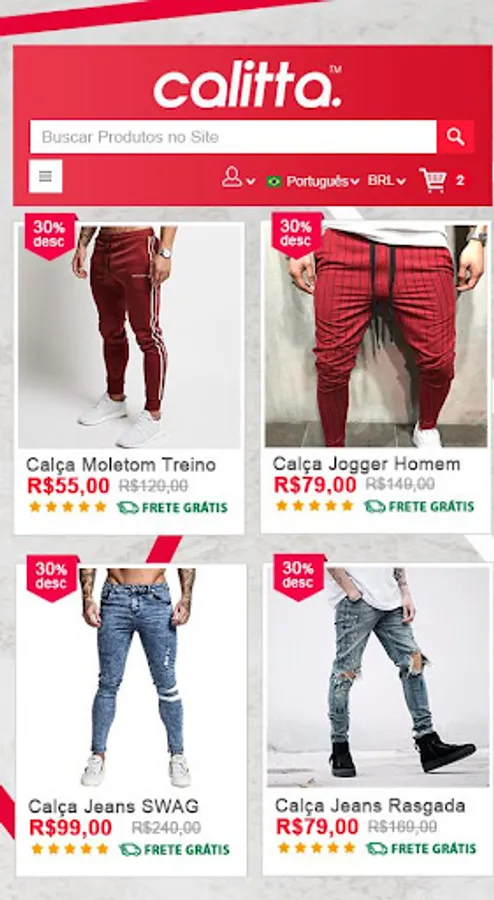Click the magnifier search button

[455, 137]
